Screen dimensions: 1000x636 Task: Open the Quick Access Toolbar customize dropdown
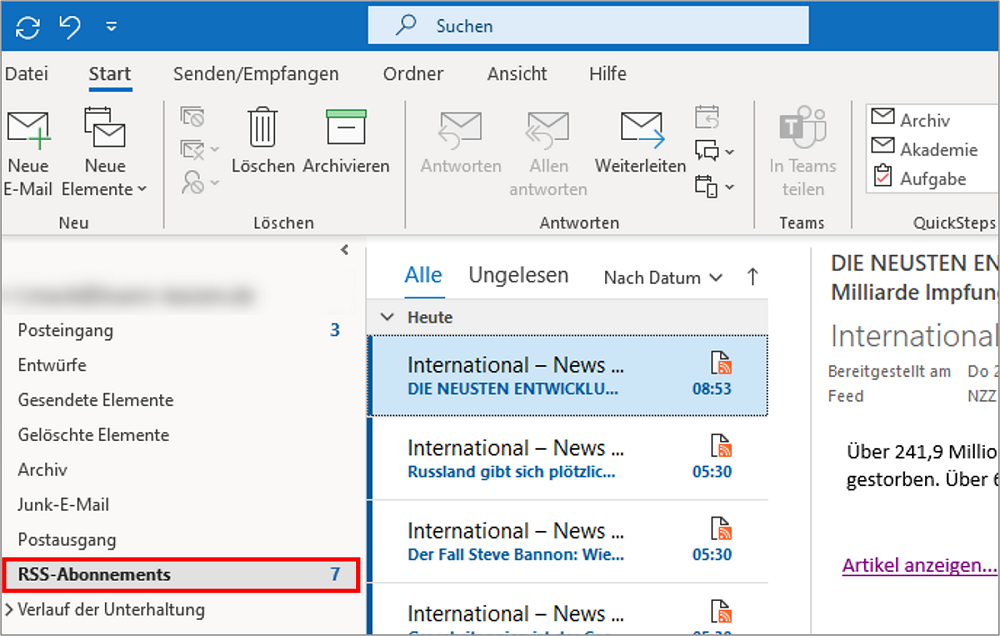coord(111,27)
